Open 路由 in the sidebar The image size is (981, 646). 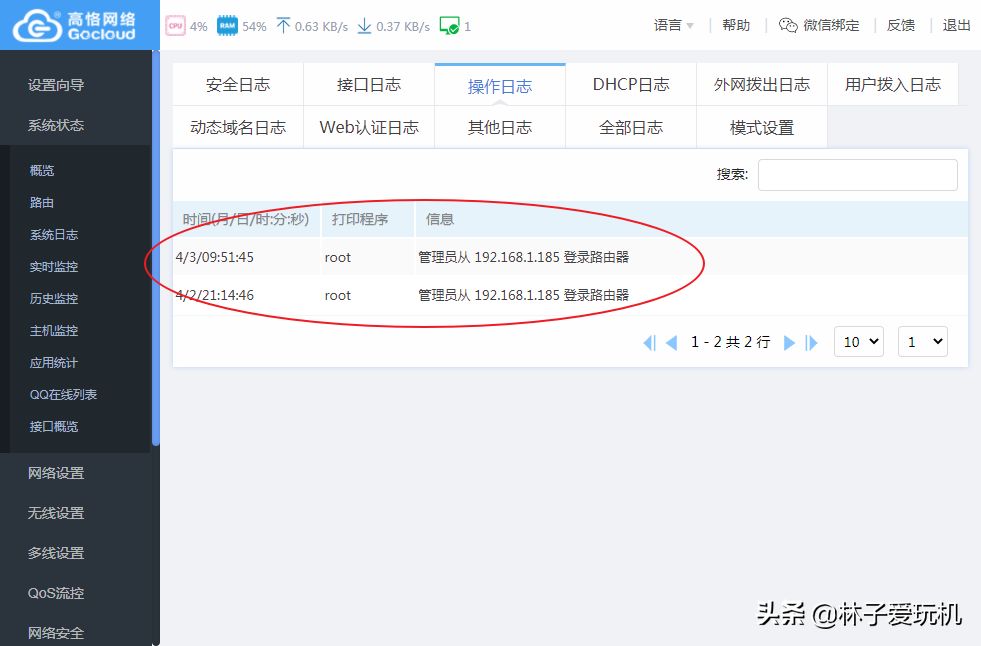[x=42, y=203]
